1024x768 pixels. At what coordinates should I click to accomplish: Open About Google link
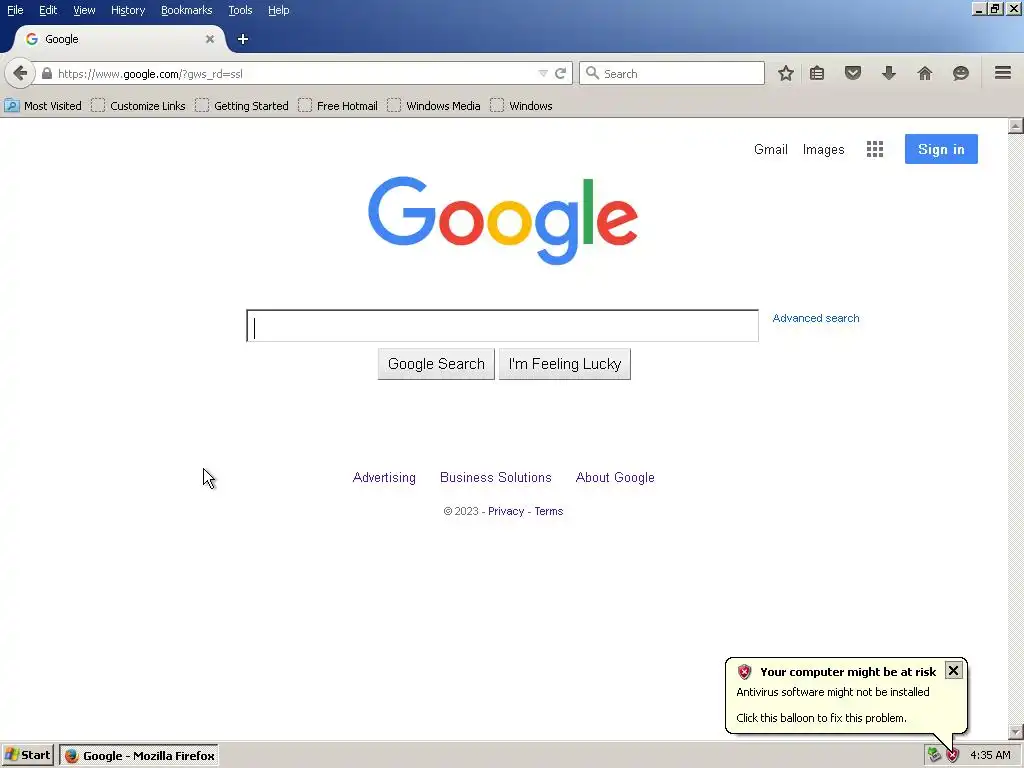615,477
